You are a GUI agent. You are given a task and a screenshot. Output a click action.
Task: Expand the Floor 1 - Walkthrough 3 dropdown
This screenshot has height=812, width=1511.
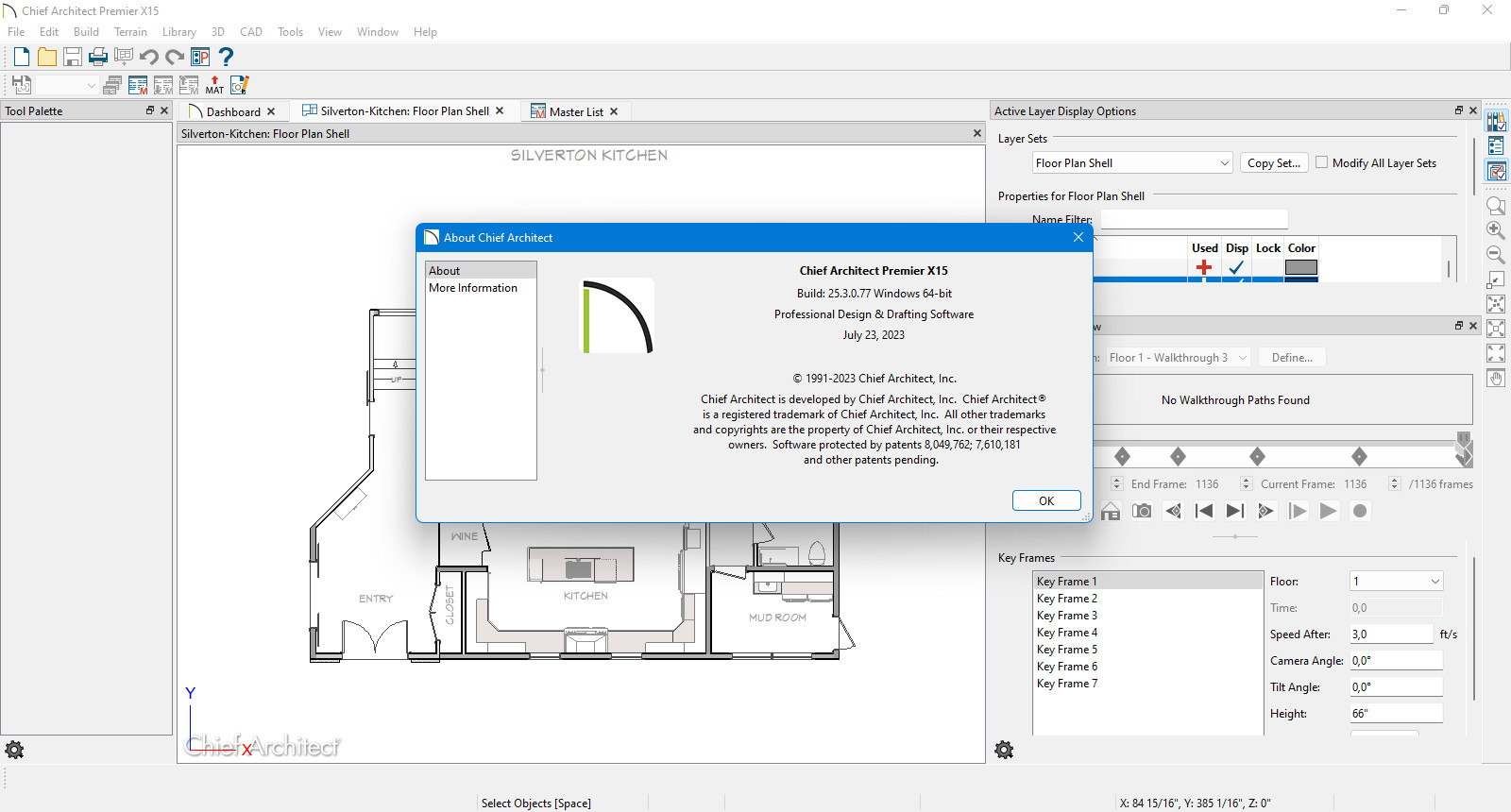tap(1242, 358)
